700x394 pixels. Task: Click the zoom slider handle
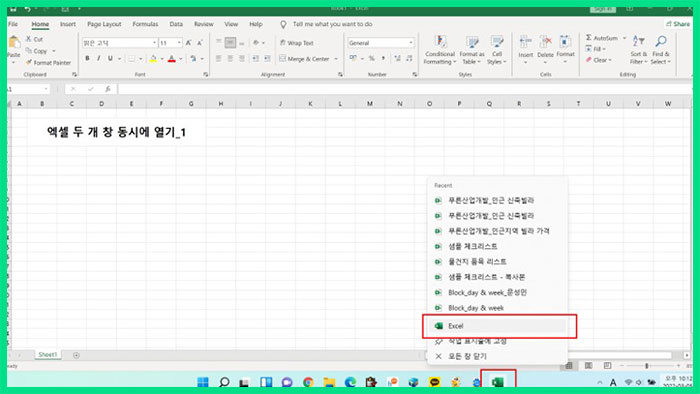tap(646, 365)
